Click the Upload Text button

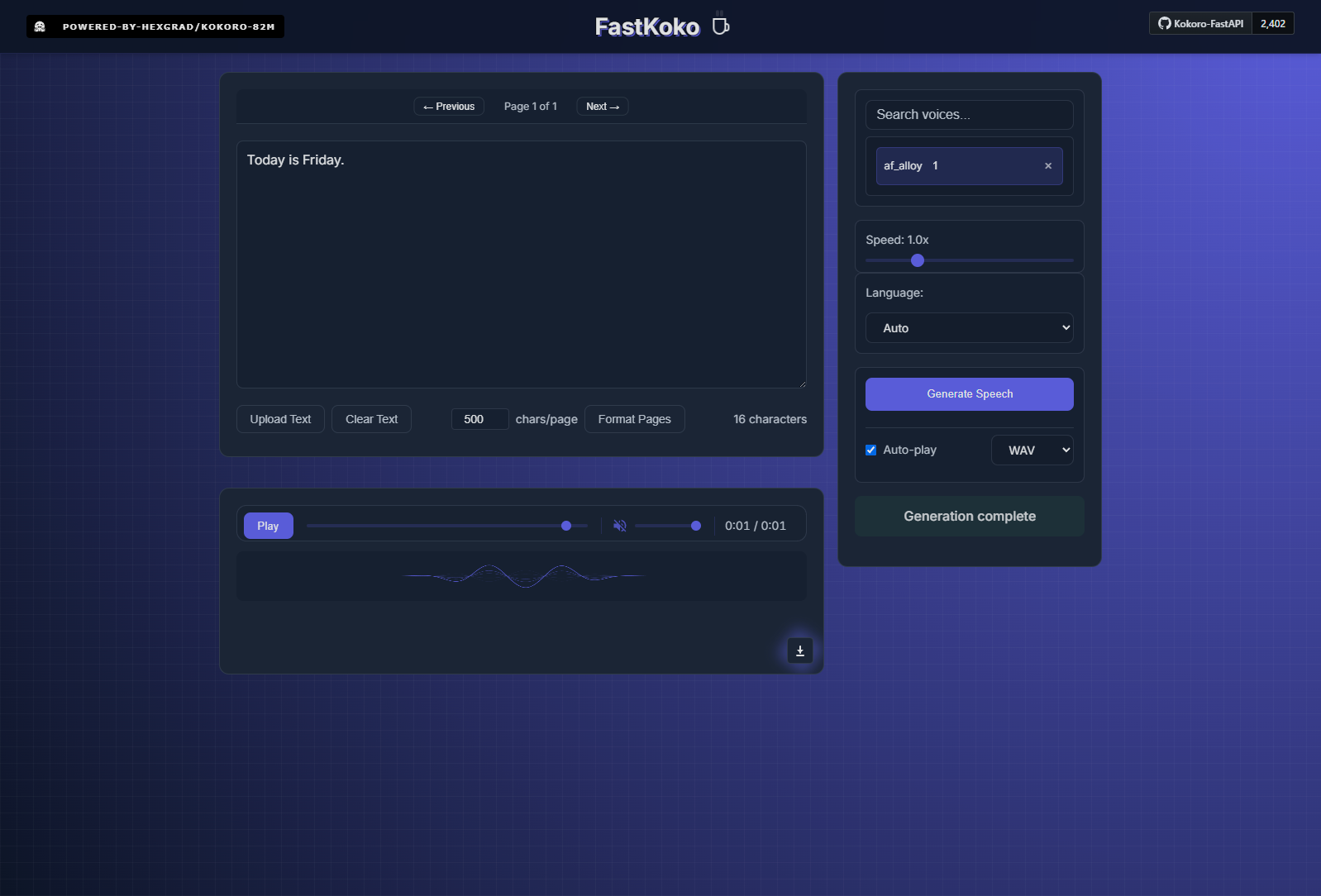[280, 419]
